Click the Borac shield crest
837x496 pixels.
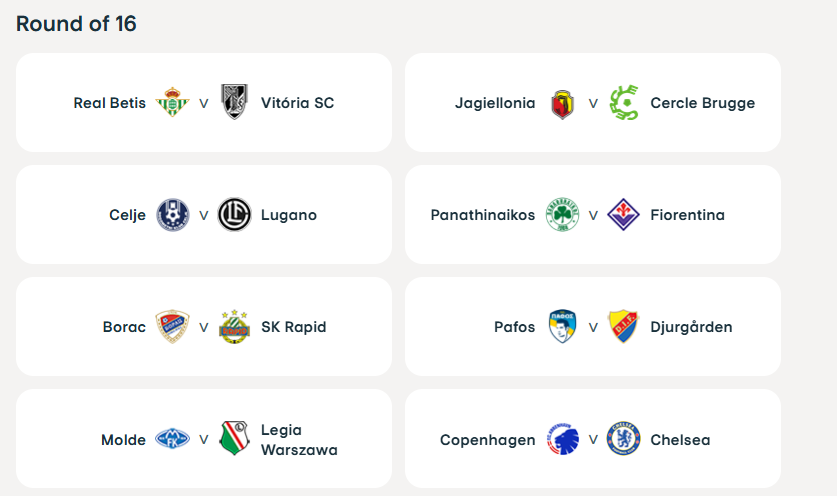coord(172,327)
